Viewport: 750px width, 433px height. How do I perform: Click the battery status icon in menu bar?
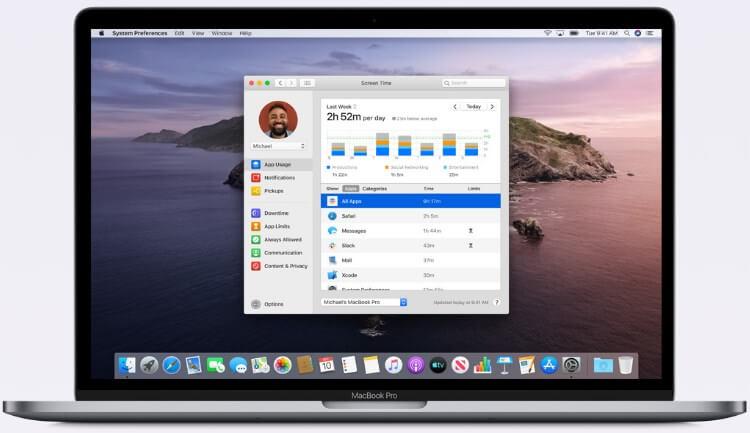(x=574, y=33)
